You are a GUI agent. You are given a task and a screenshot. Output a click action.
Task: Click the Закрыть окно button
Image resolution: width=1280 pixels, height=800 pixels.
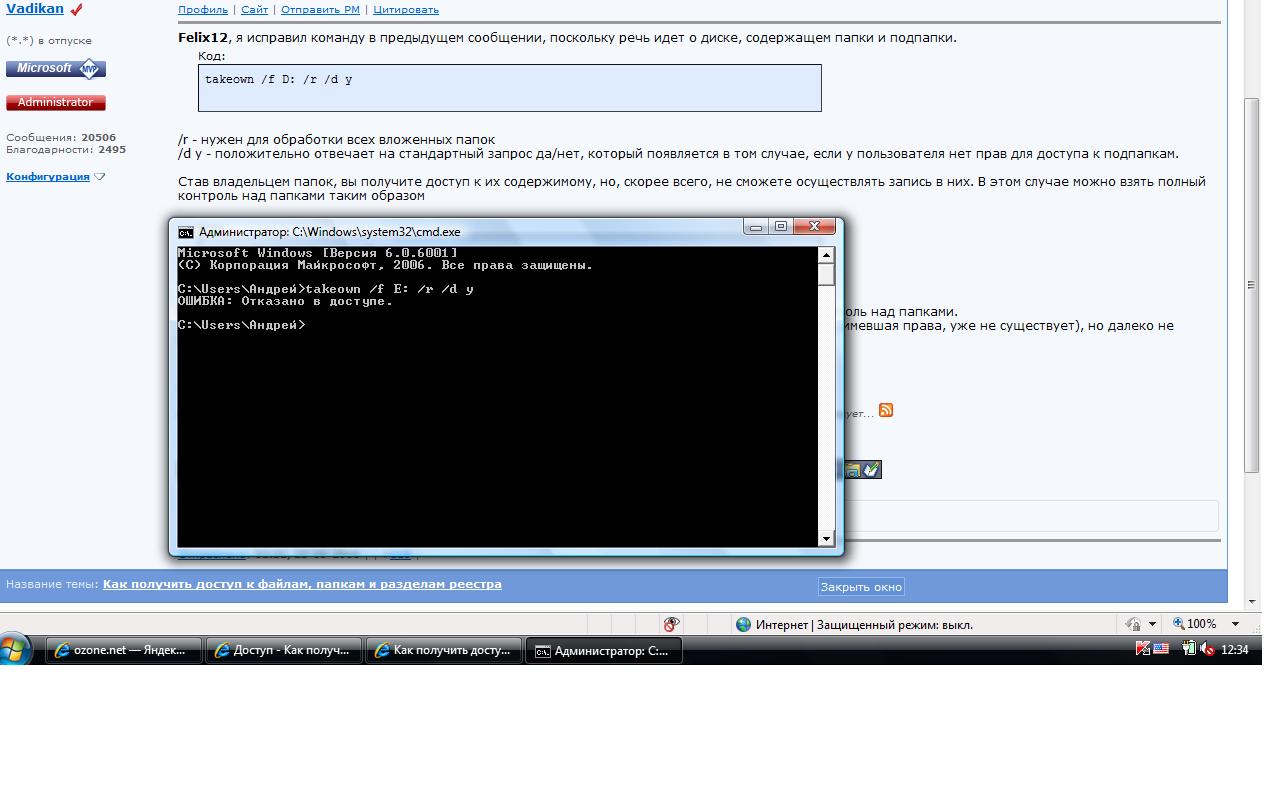click(861, 587)
